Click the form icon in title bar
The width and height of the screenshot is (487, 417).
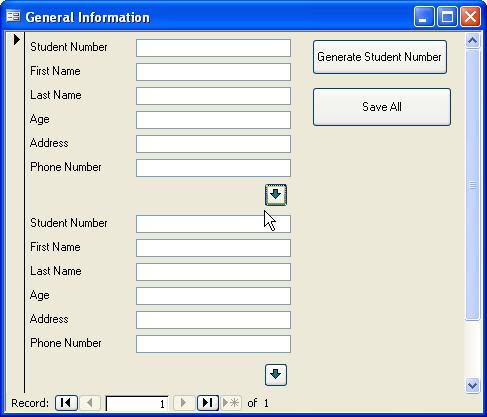pyautogui.click(x=13, y=16)
